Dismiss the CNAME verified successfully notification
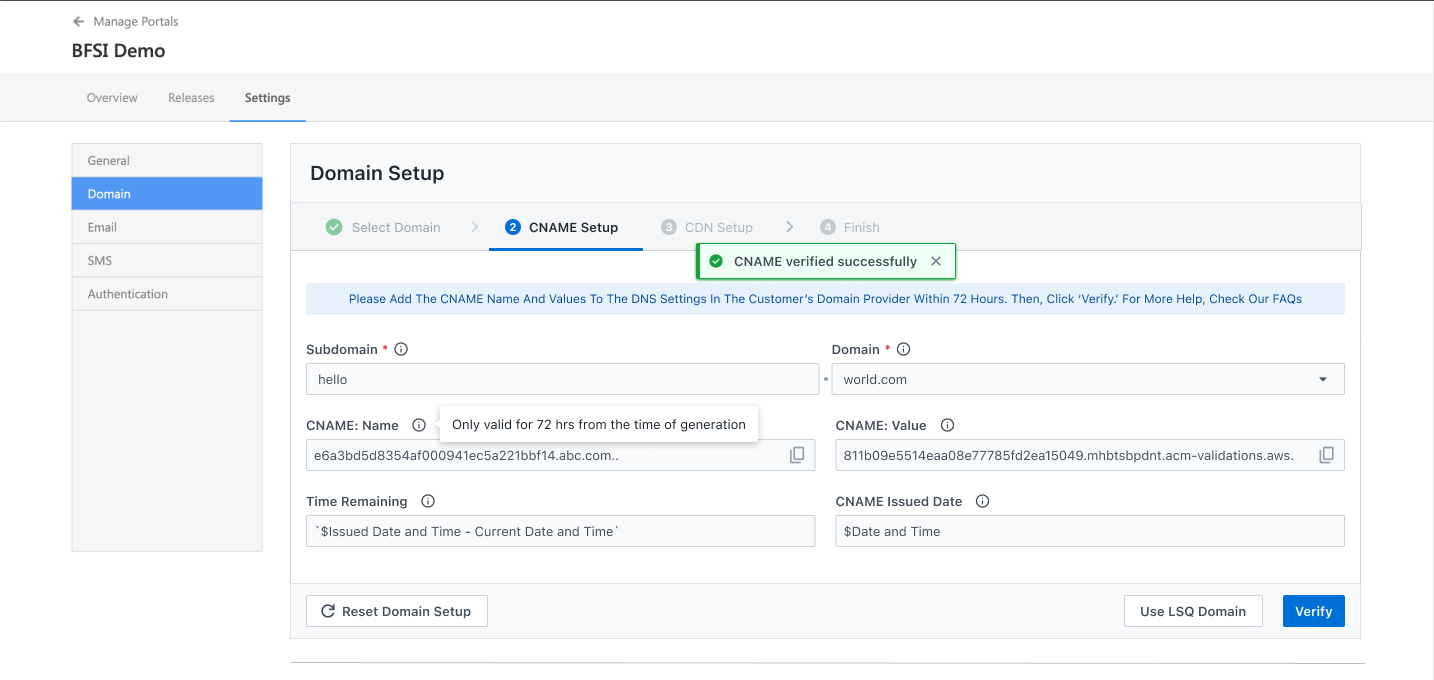 pyautogui.click(x=936, y=261)
